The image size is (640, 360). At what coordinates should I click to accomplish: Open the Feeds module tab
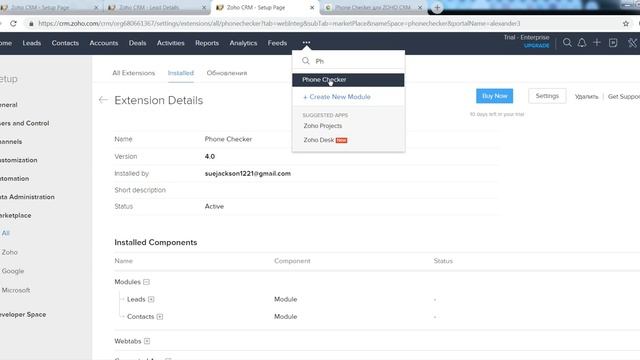277,43
